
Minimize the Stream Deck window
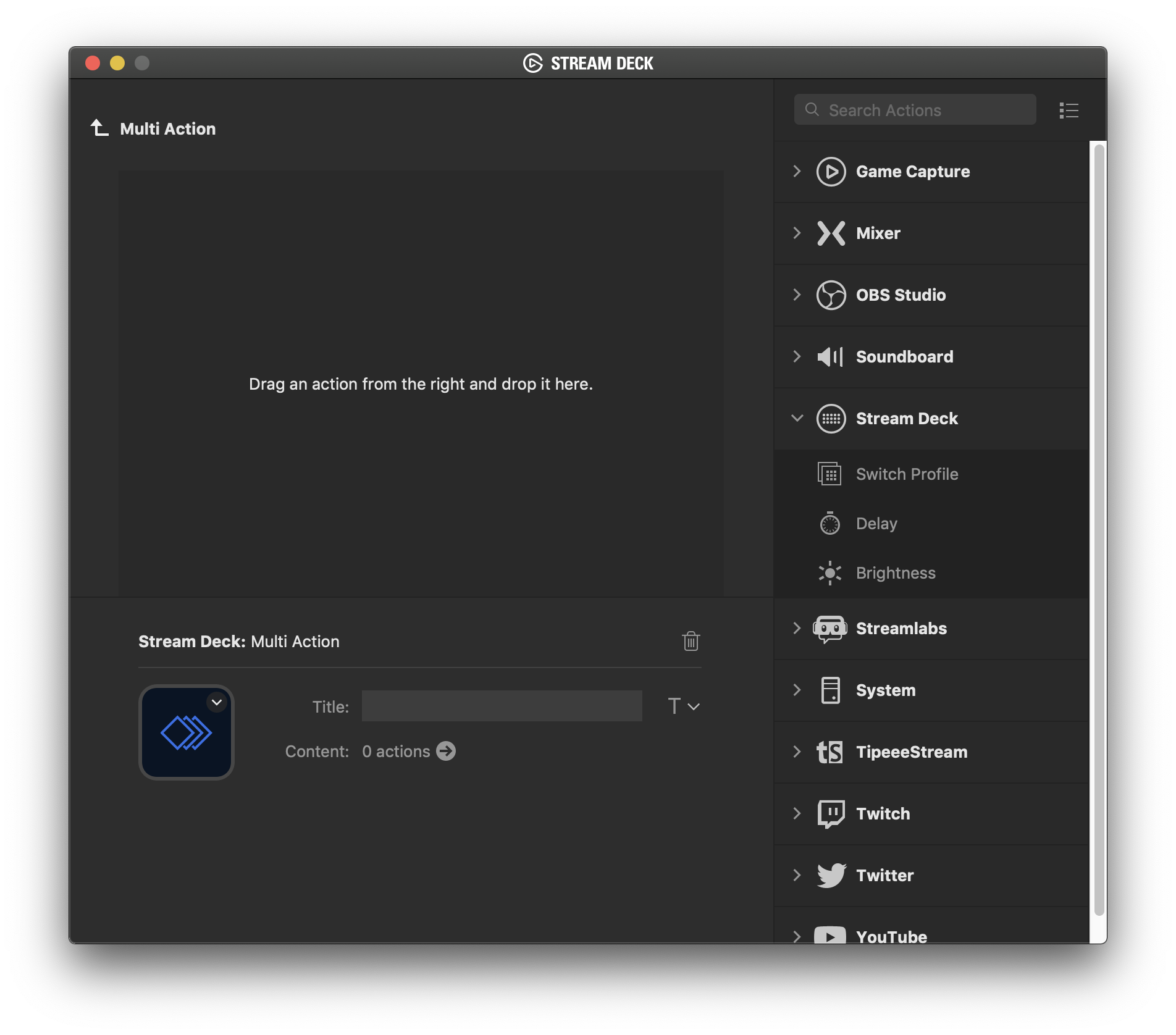click(x=117, y=63)
